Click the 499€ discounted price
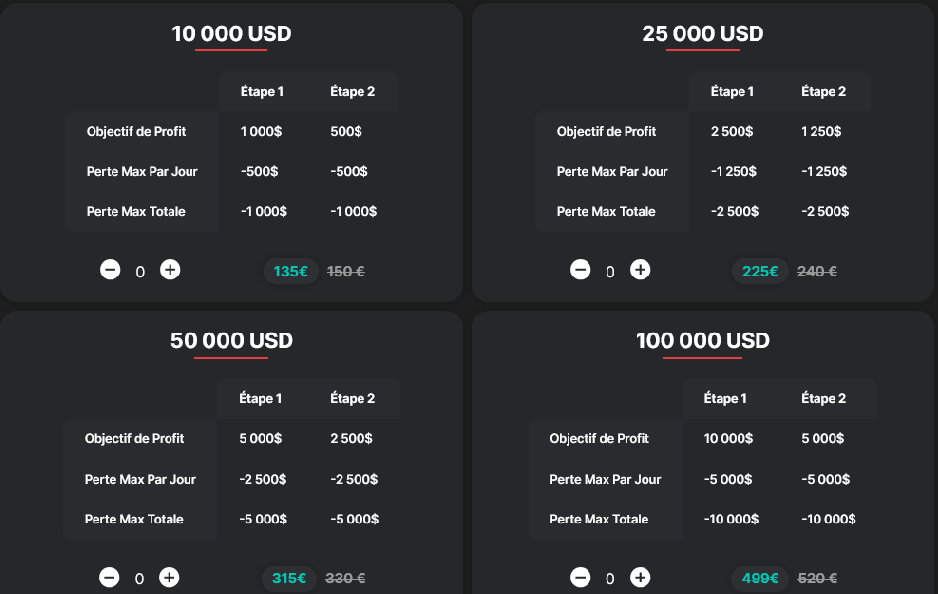The image size is (938, 594). [x=760, y=578]
